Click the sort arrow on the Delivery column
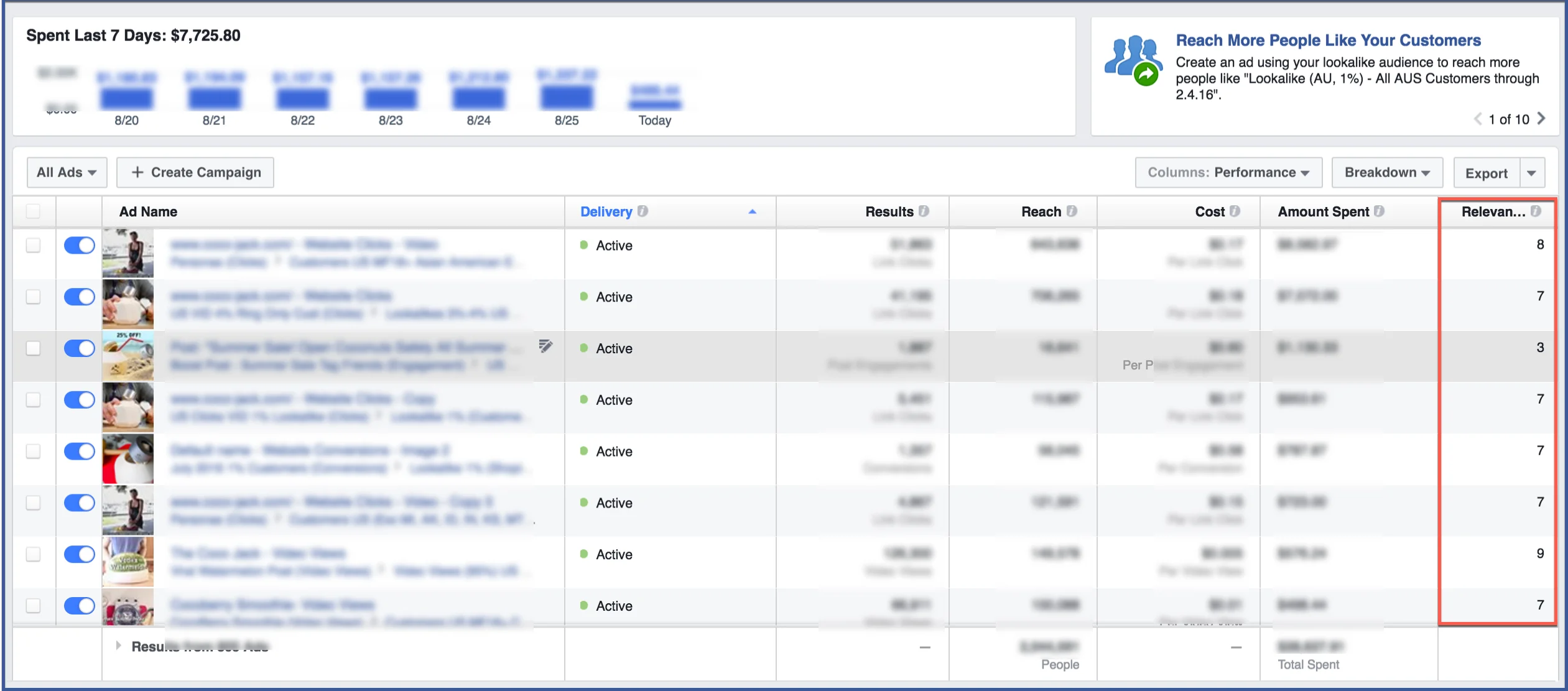This screenshot has width=1568, height=691. [752, 212]
